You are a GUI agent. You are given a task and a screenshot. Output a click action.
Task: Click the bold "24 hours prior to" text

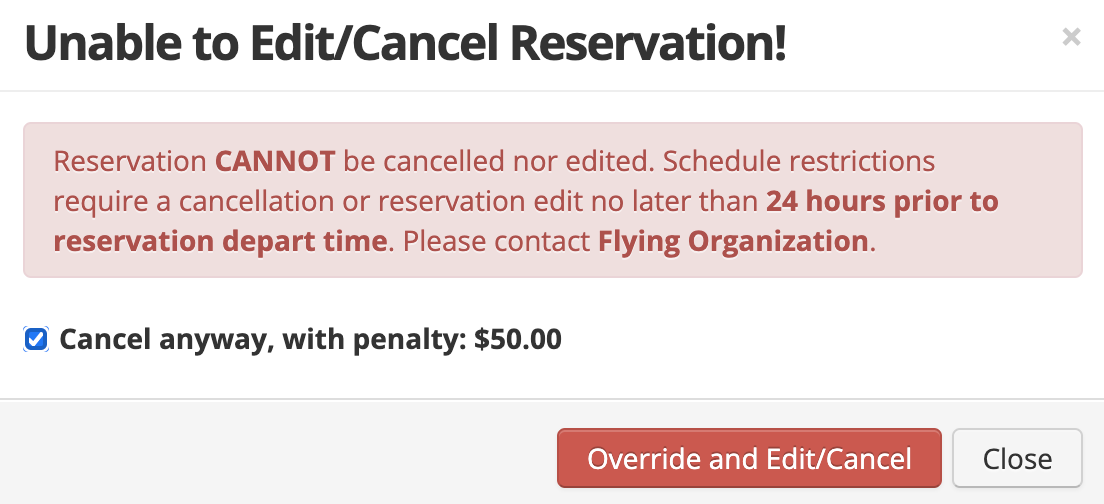click(882, 202)
